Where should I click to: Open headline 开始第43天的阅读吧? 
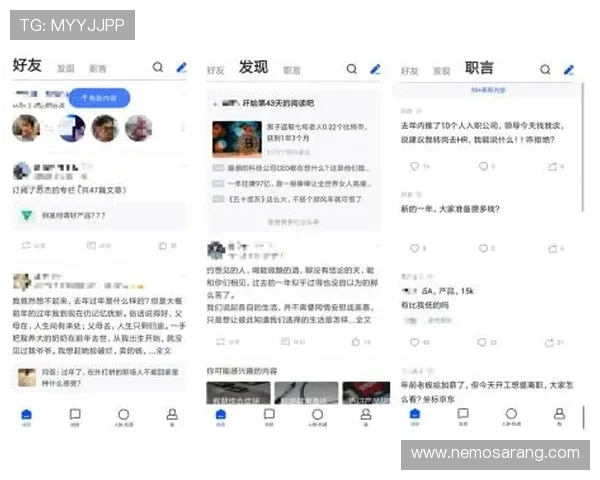point(279,103)
